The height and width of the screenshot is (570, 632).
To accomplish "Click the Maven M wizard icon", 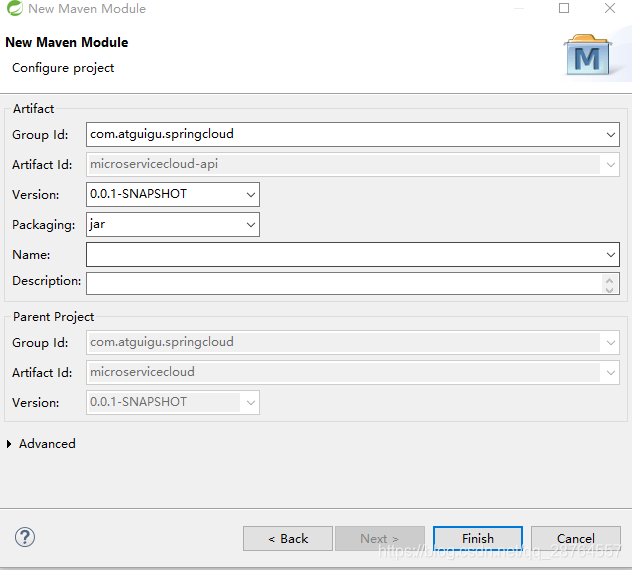I will pos(588,56).
